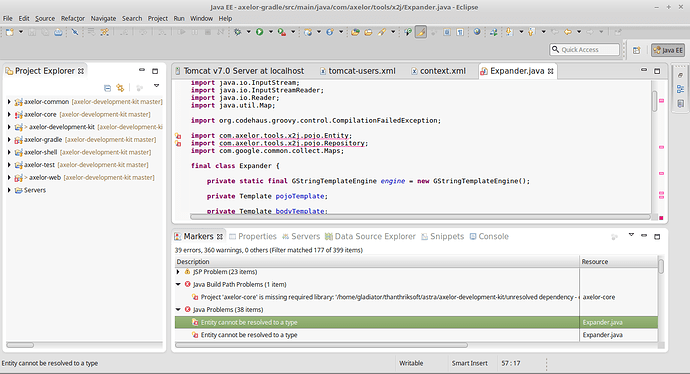Open the File menu

7,18
